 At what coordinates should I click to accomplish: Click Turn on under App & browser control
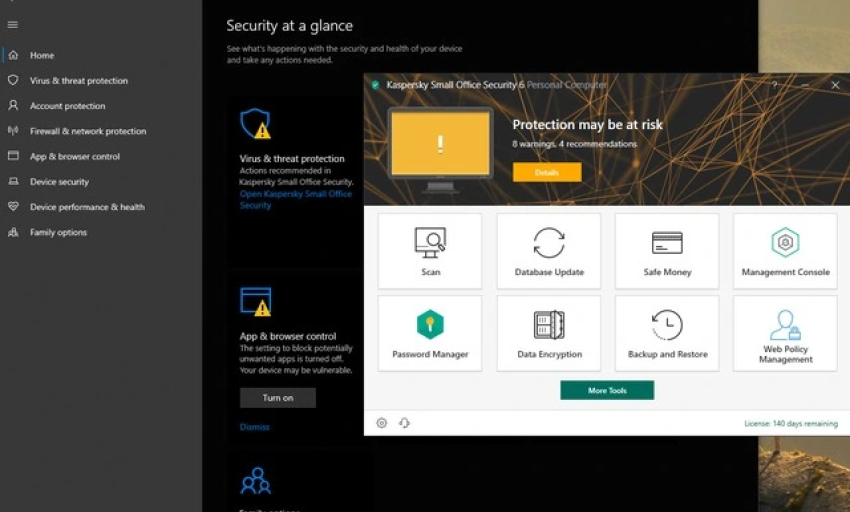[x=278, y=398]
